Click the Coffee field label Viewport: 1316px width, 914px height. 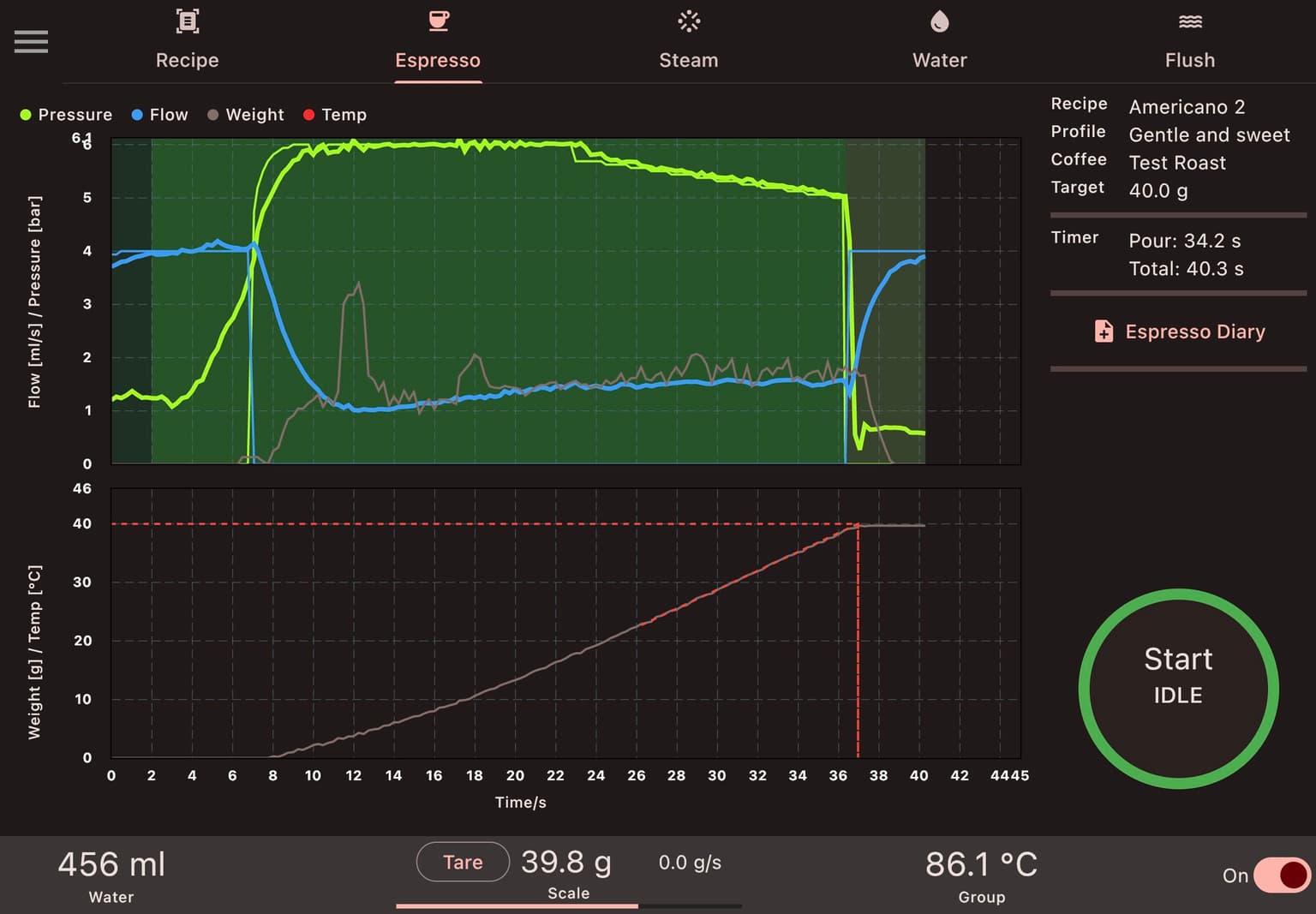pyautogui.click(x=1079, y=159)
